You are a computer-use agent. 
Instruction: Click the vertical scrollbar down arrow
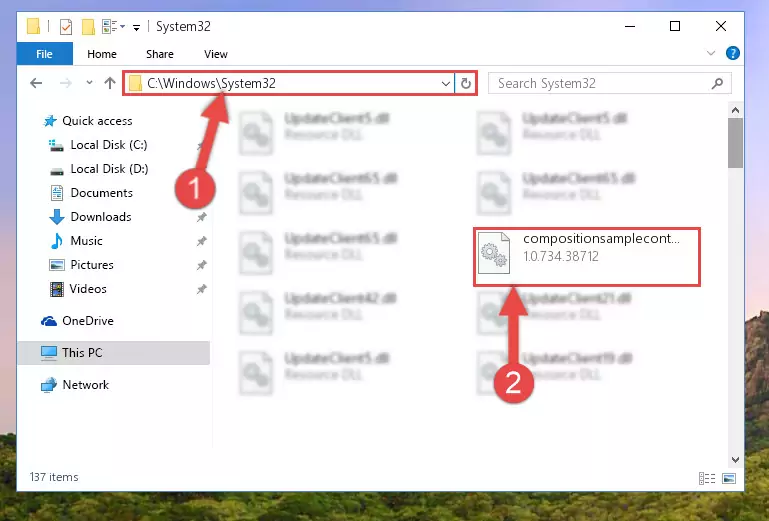(x=735, y=460)
